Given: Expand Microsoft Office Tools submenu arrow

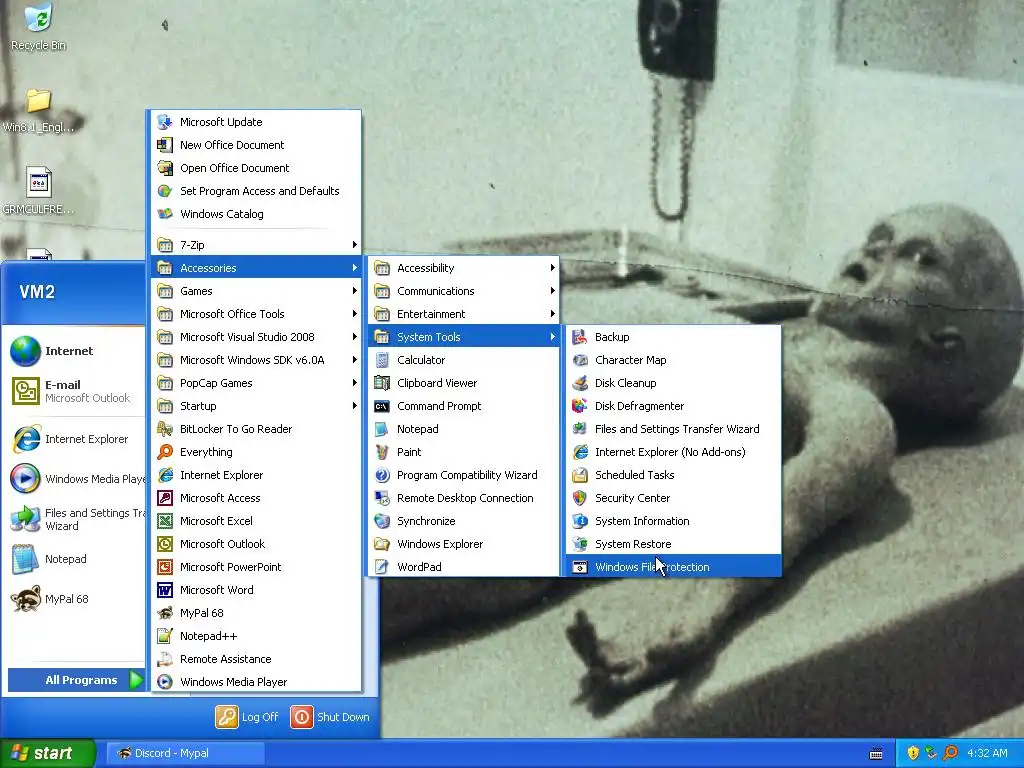Looking at the screenshot, I should click(355, 313).
